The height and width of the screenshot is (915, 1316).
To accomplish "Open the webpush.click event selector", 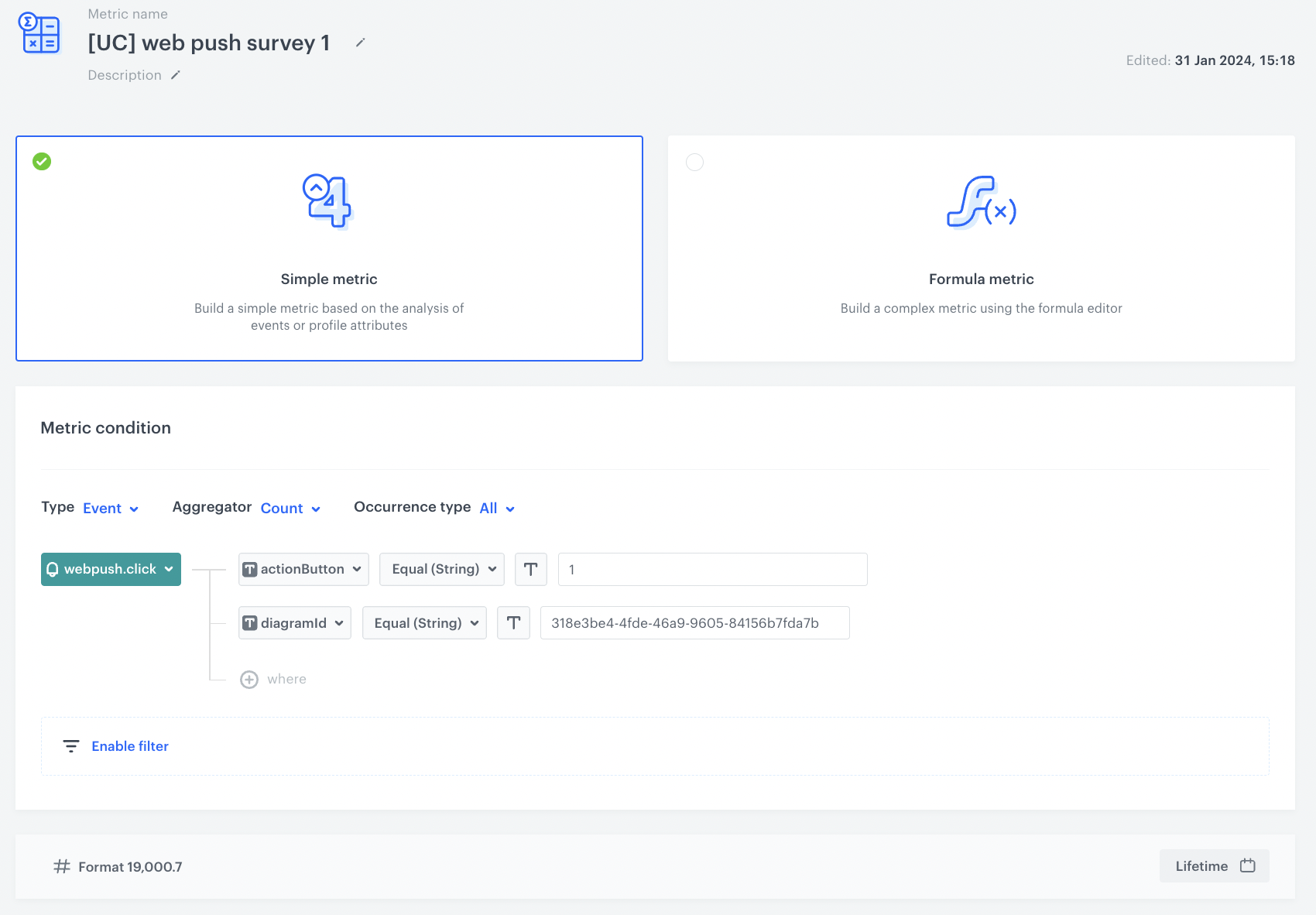I will pyautogui.click(x=111, y=570).
